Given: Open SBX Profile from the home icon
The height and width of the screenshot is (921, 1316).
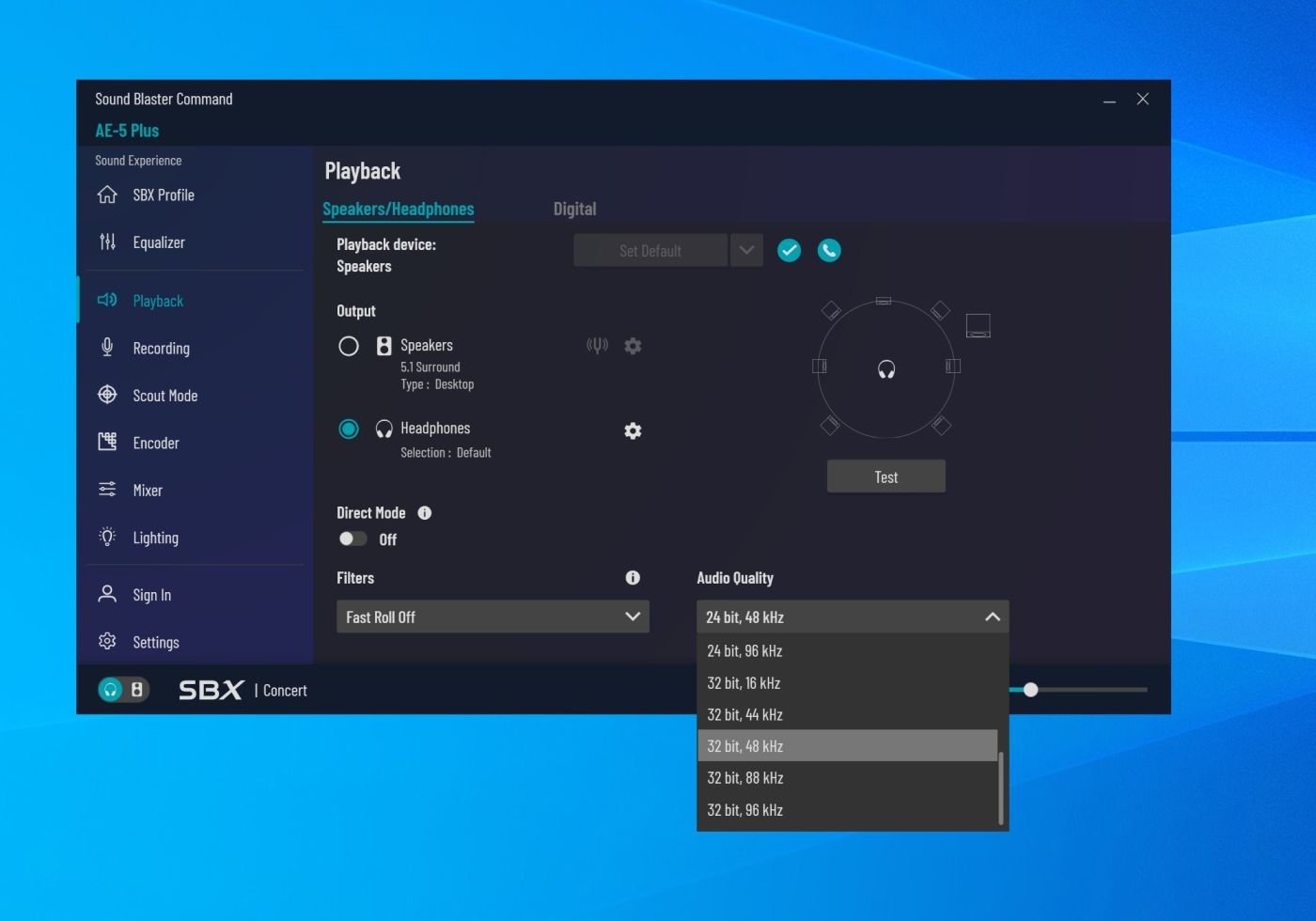Looking at the screenshot, I should point(107,195).
